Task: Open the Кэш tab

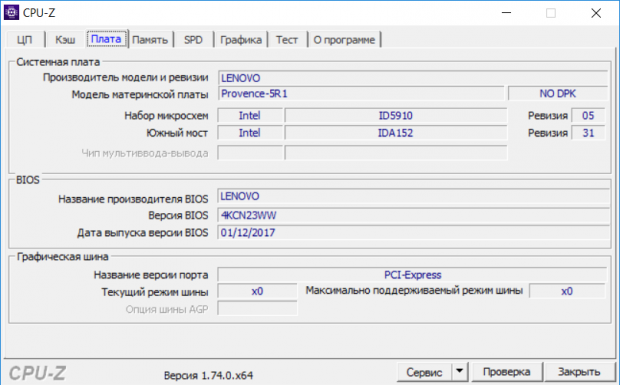Action: click(65, 40)
